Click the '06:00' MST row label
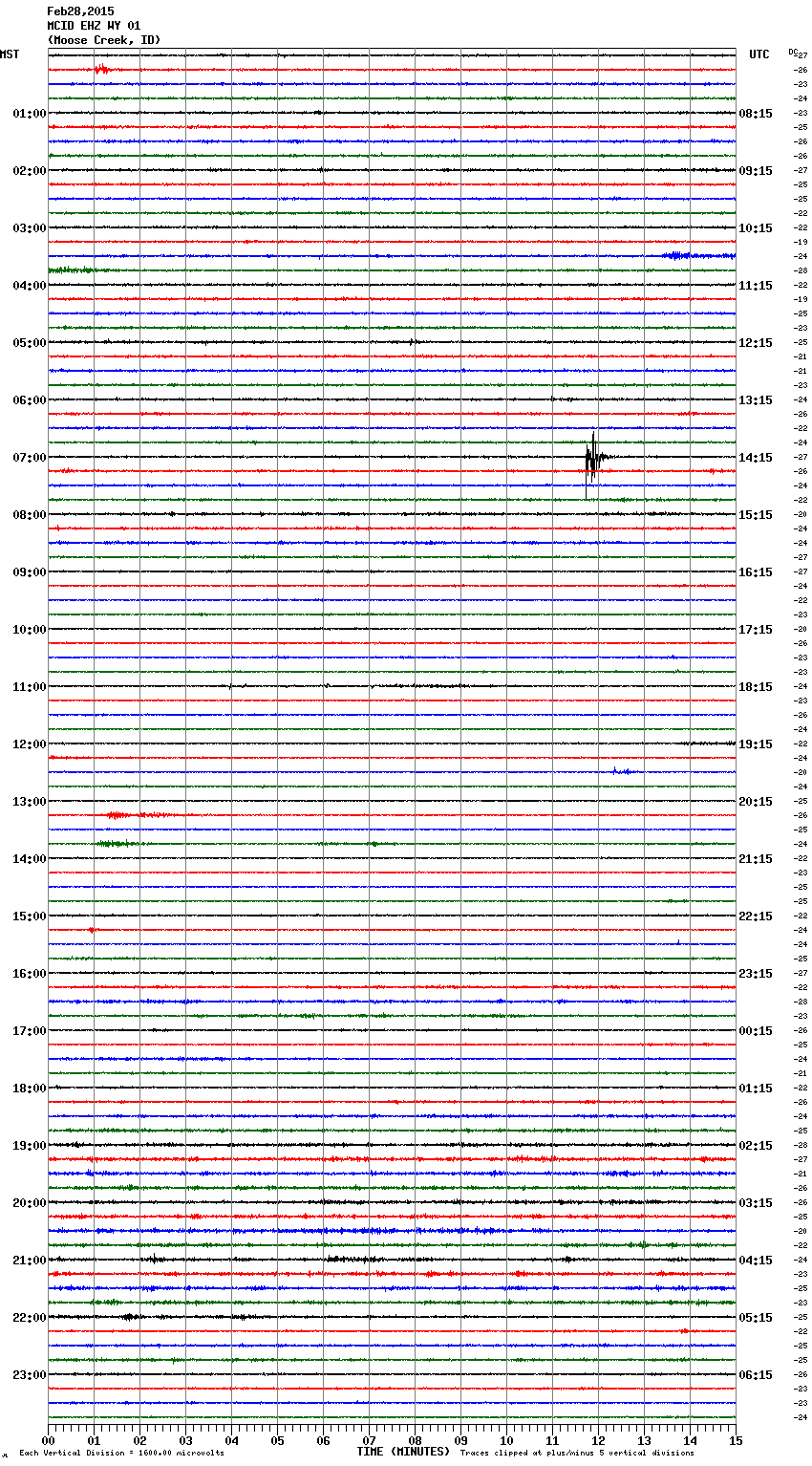This screenshot has width=812, height=1466. [x=30, y=400]
